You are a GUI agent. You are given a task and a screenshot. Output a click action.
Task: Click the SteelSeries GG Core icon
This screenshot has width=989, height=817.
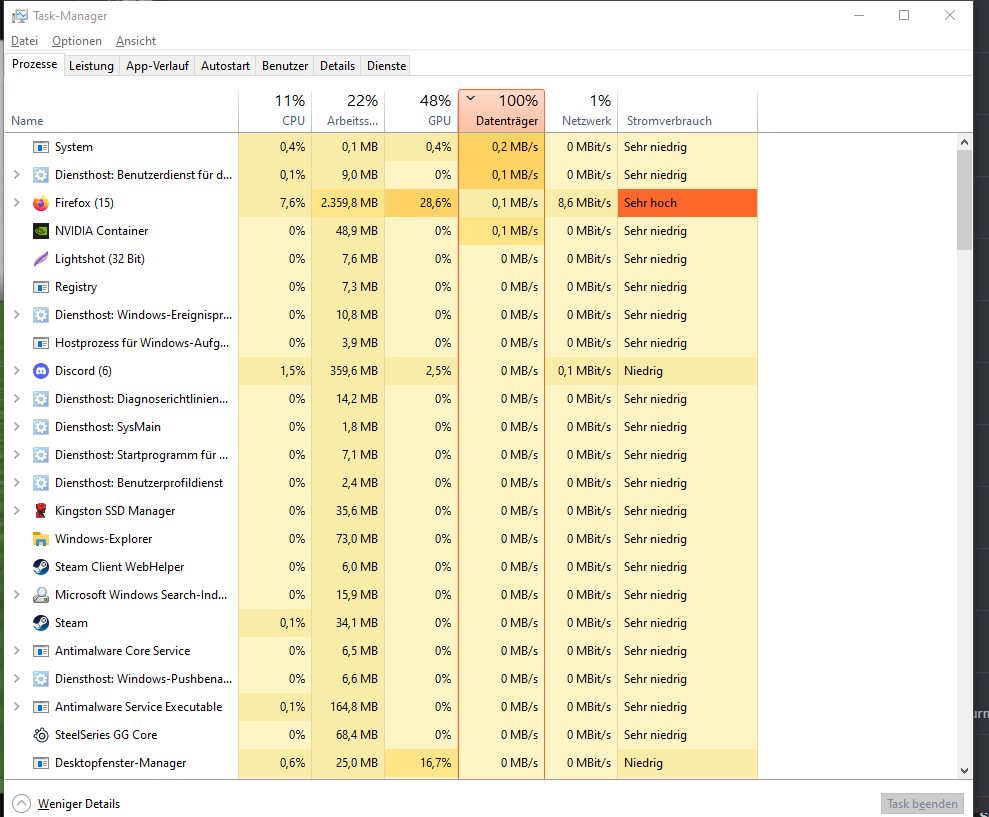pyautogui.click(x=41, y=735)
